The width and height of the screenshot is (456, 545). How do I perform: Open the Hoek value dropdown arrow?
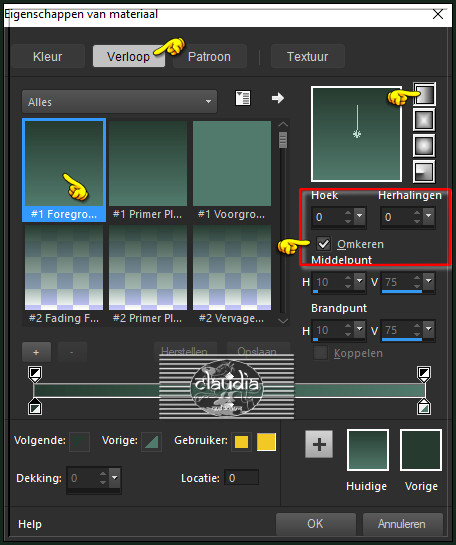pos(359,217)
